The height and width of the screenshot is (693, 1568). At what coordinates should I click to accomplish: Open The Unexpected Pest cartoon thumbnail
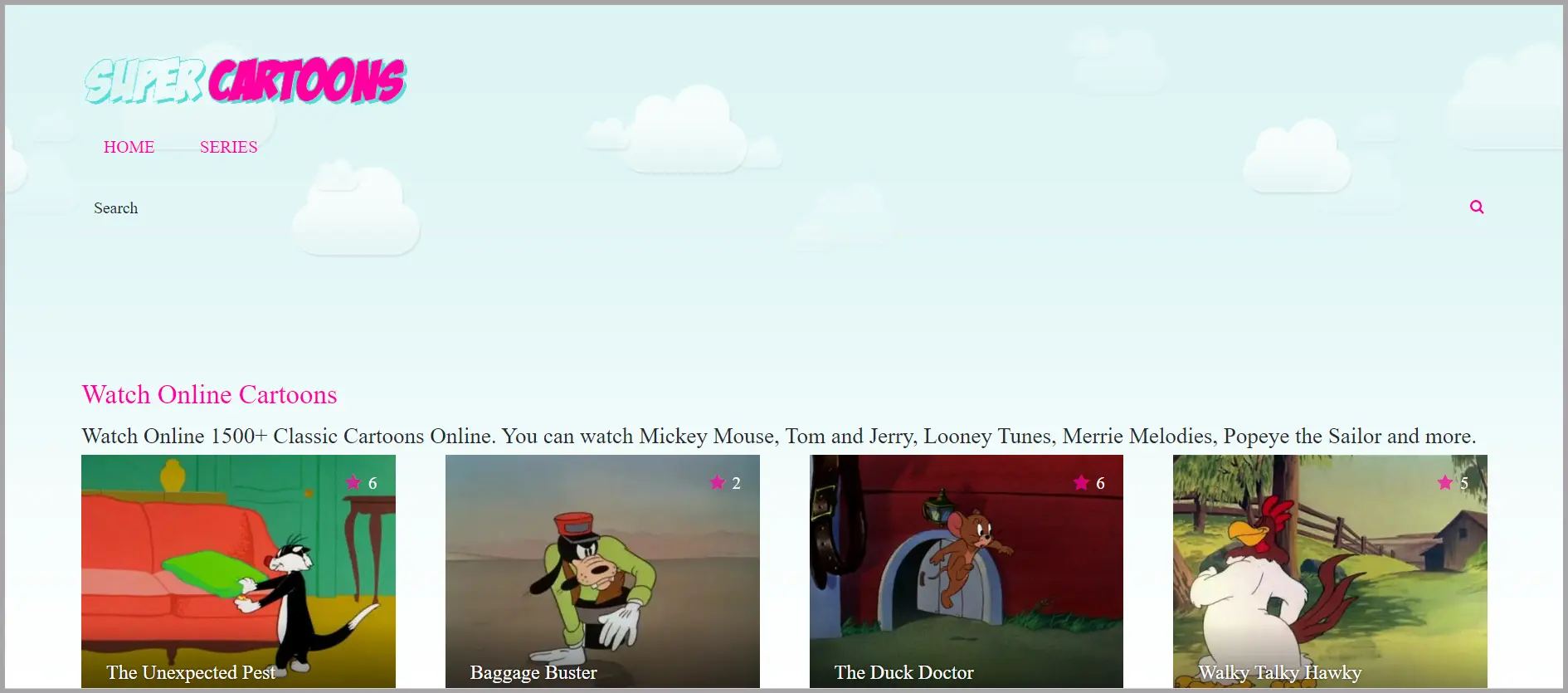[238, 571]
